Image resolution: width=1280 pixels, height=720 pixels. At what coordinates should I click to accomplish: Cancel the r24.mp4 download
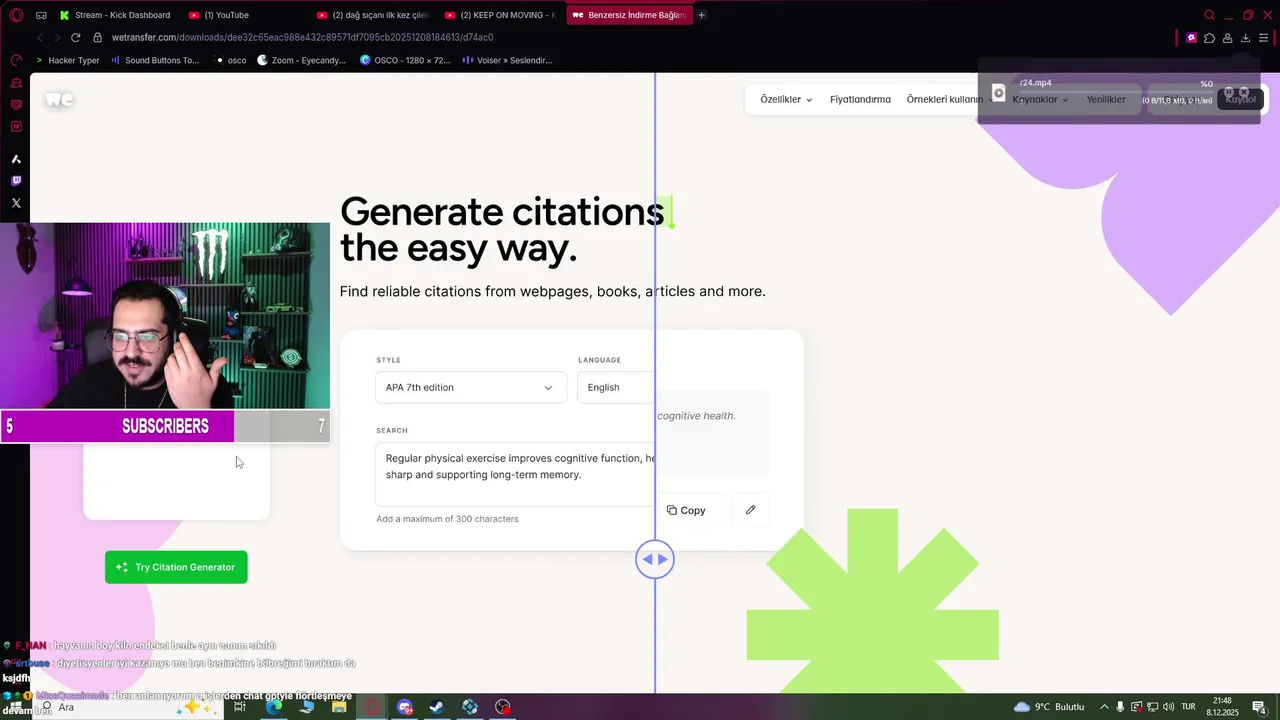(1244, 92)
